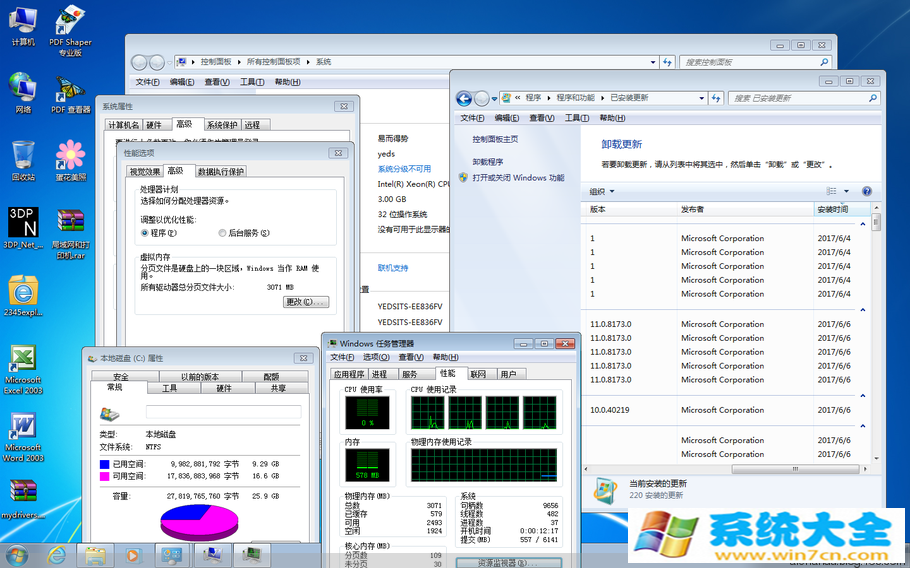Open 卸载程序 link in sidebar

[x=488, y=162]
